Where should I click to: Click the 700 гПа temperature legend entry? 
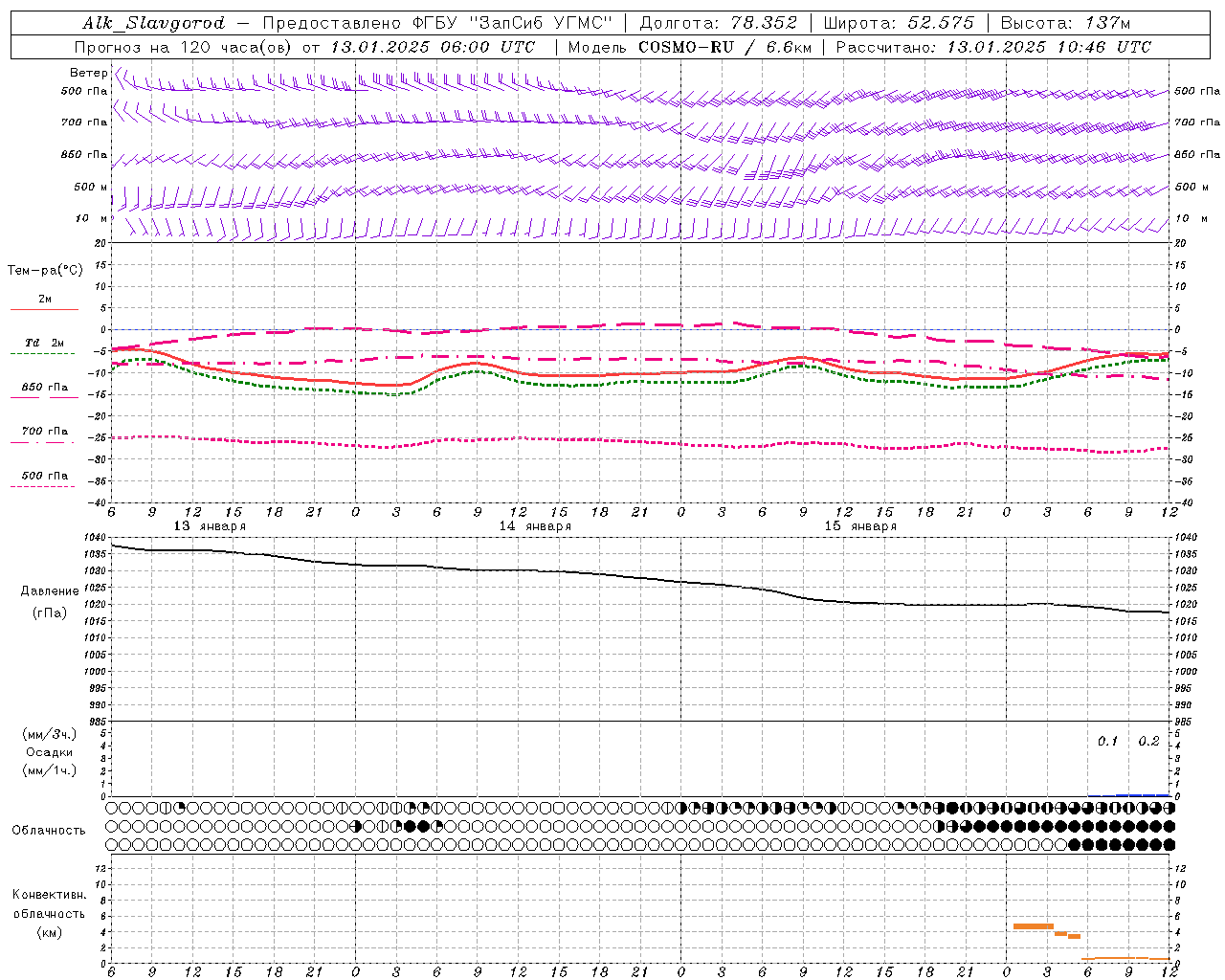point(44,432)
